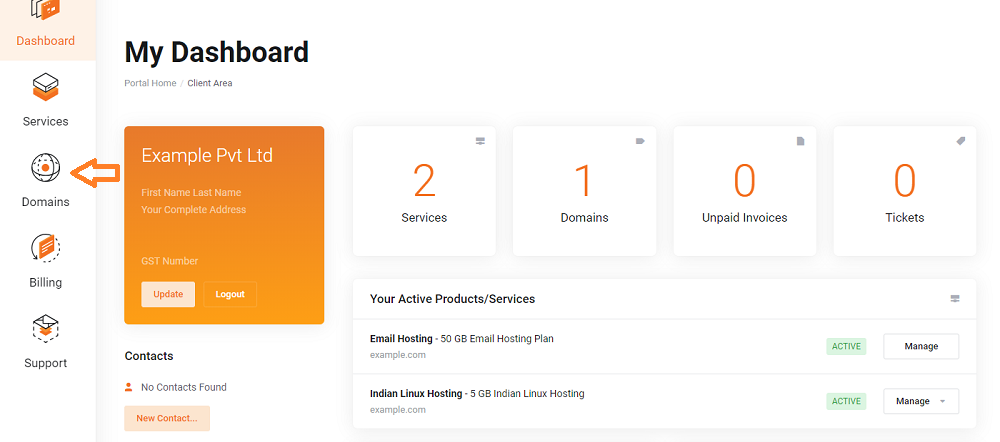Open Domains globe icon in sidebar

(46, 168)
